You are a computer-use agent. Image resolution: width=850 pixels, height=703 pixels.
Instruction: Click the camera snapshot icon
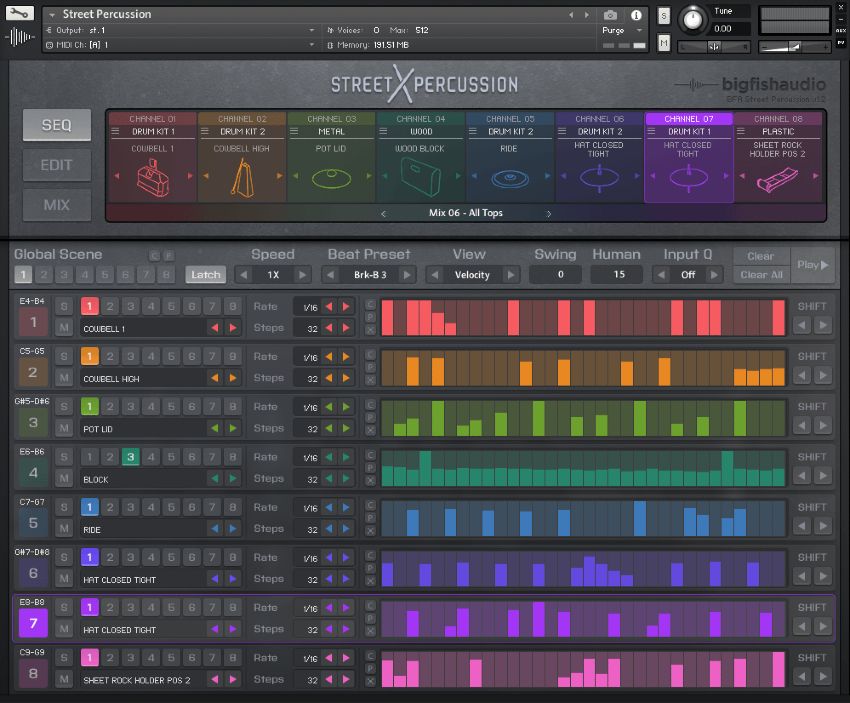click(610, 15)
